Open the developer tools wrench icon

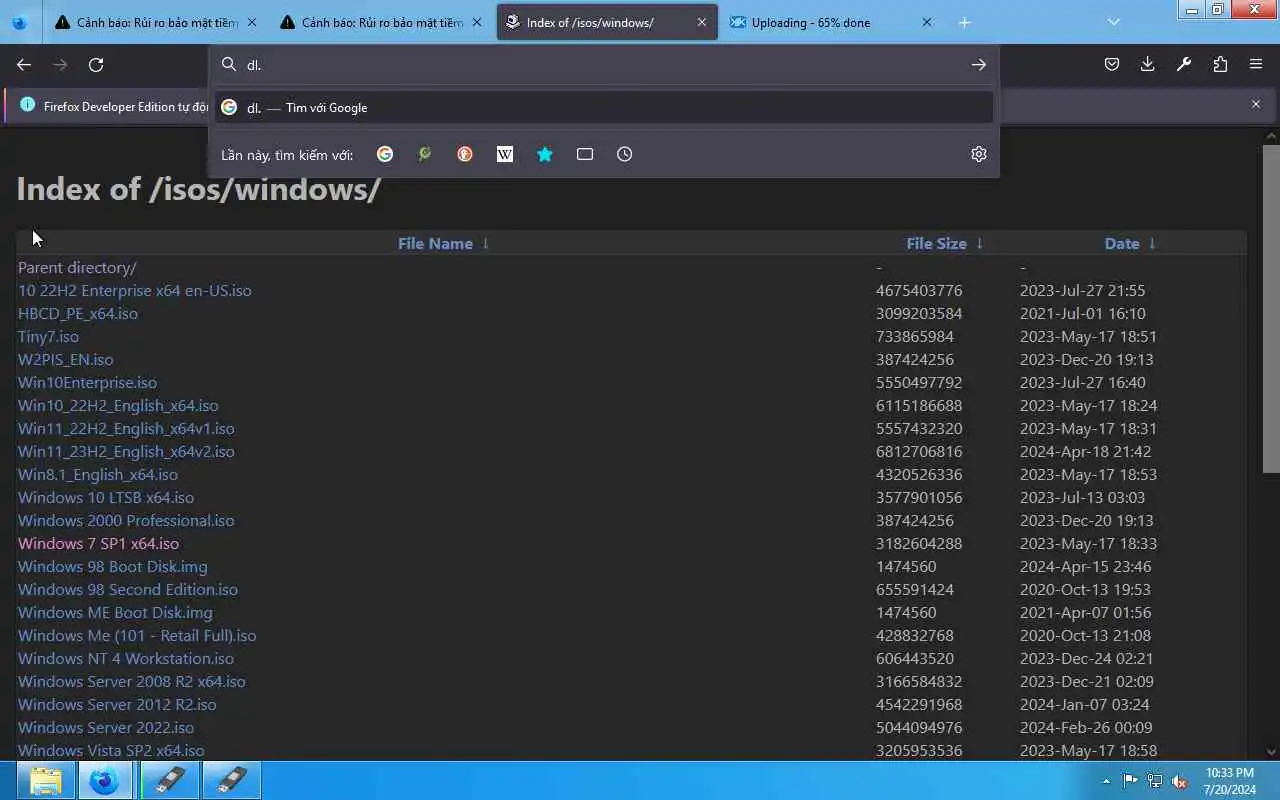tap(1184, 65)
